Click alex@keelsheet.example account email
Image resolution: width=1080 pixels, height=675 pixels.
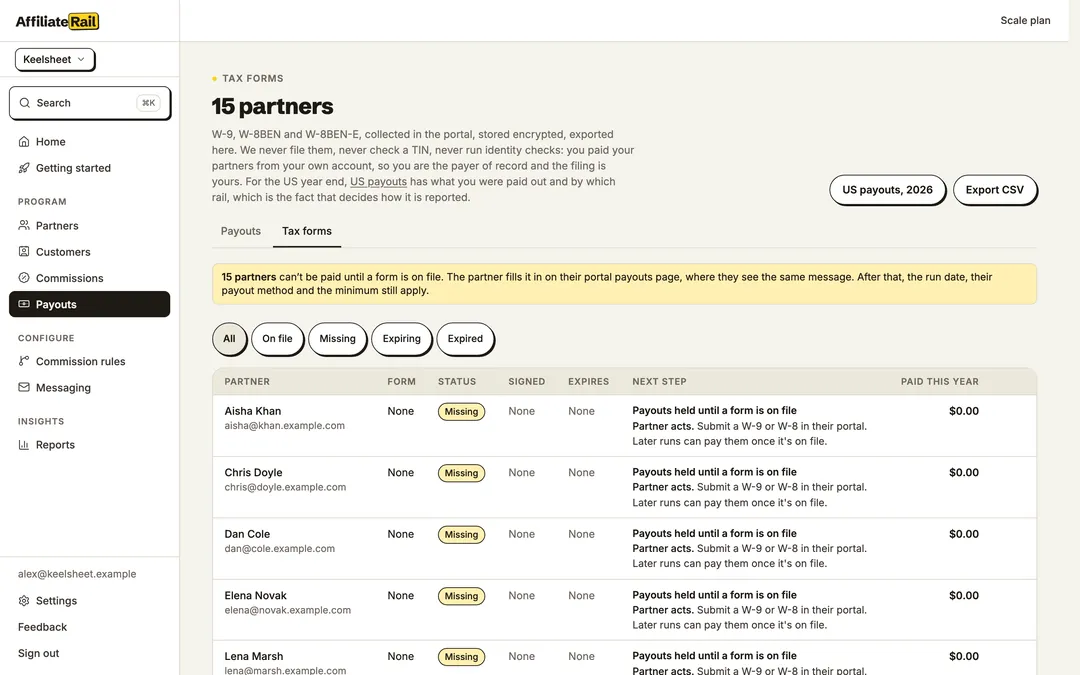pyautogui.click(x=77, y=574)
